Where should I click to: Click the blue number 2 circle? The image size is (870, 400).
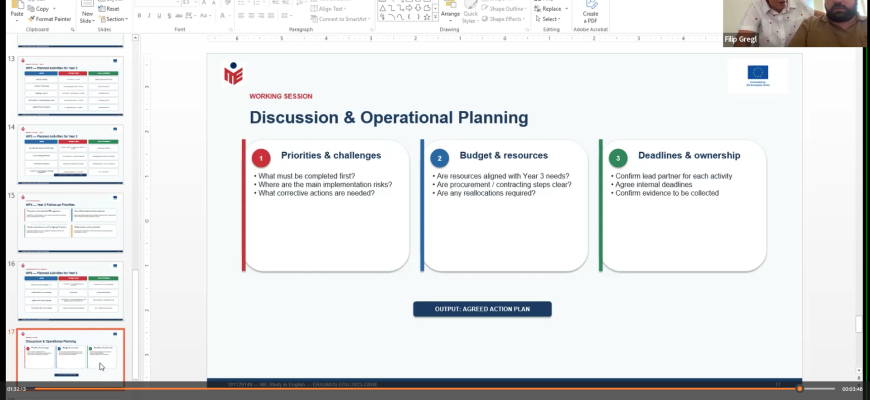(x=439, y=158)
